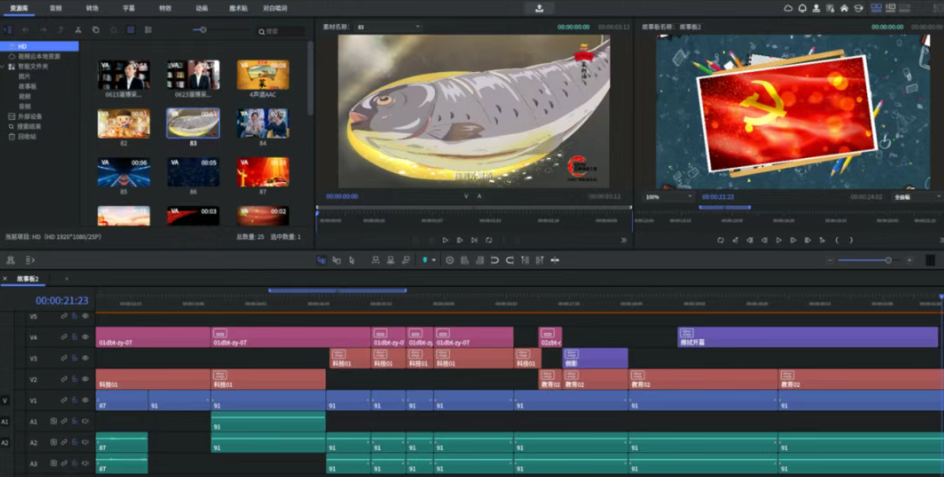Screen dimensions: 944x477
Task: Select the fish clip thumbnail named 83
Action: 193,123
